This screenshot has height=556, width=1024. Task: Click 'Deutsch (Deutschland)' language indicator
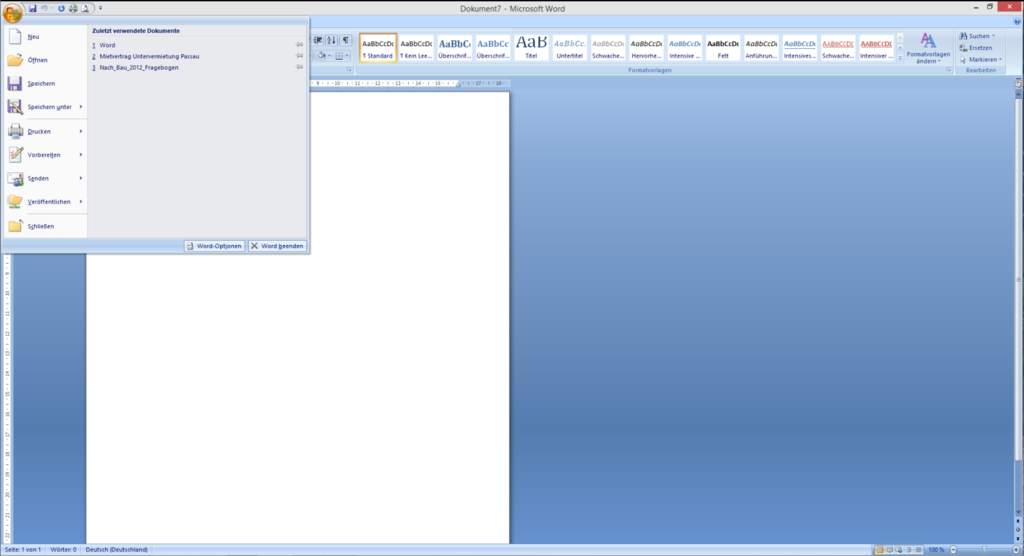[x=116, y=550]
